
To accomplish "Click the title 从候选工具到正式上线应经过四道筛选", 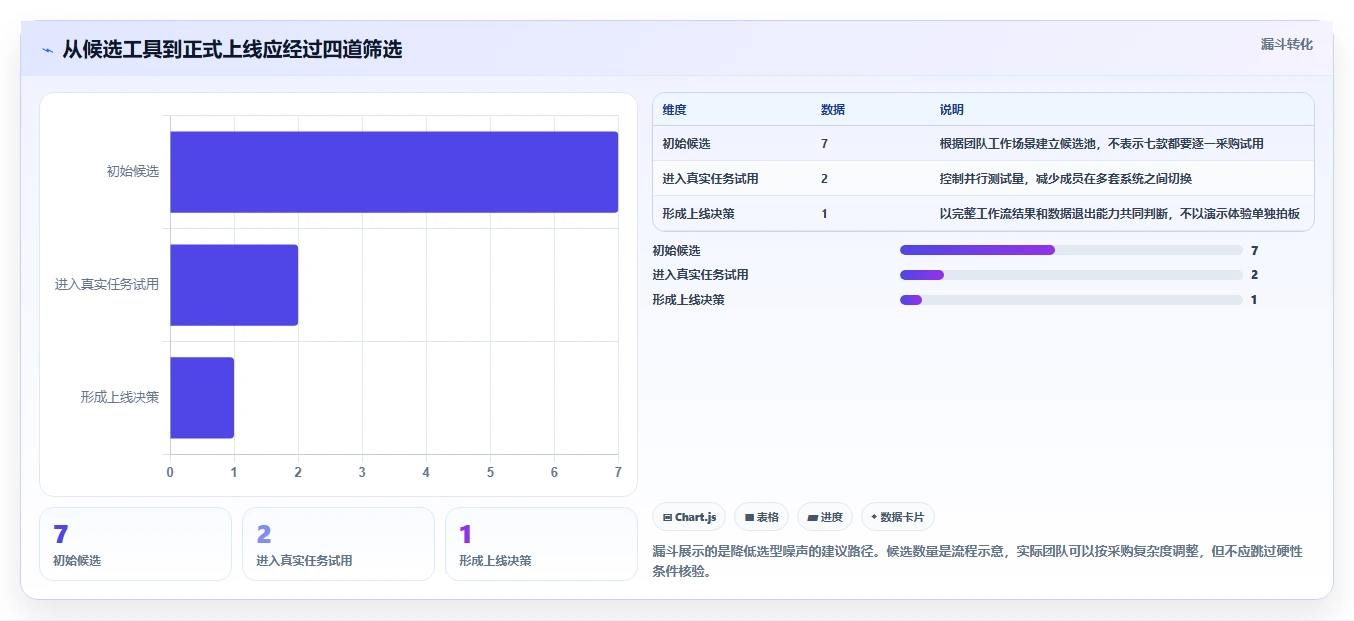I will click(232, 49).
